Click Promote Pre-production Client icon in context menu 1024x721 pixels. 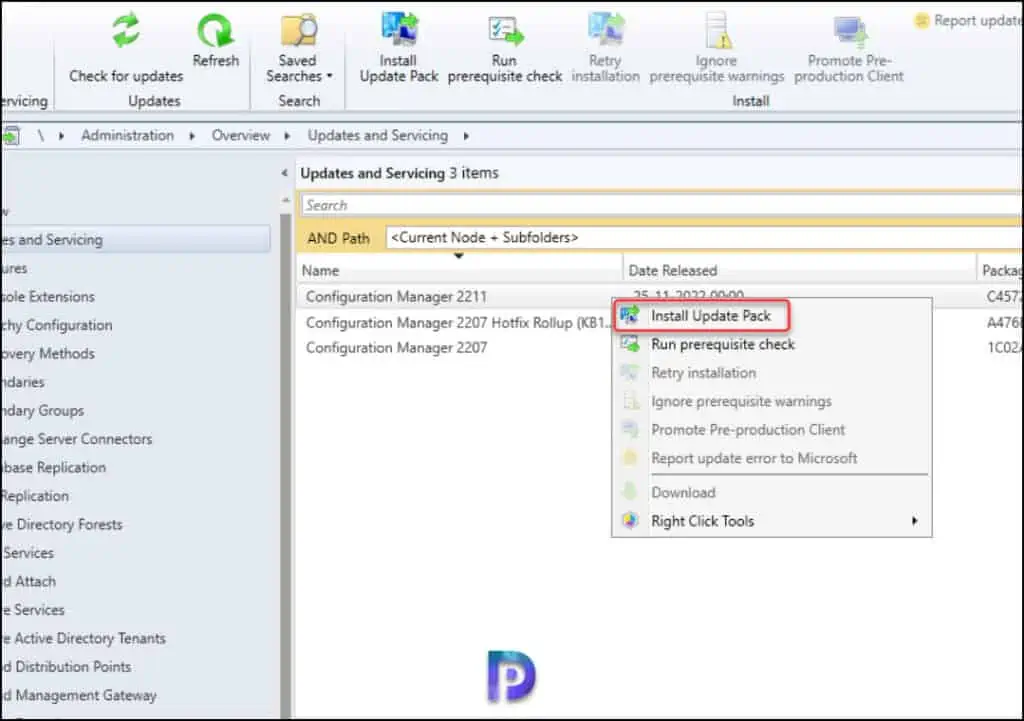point(630,429)
